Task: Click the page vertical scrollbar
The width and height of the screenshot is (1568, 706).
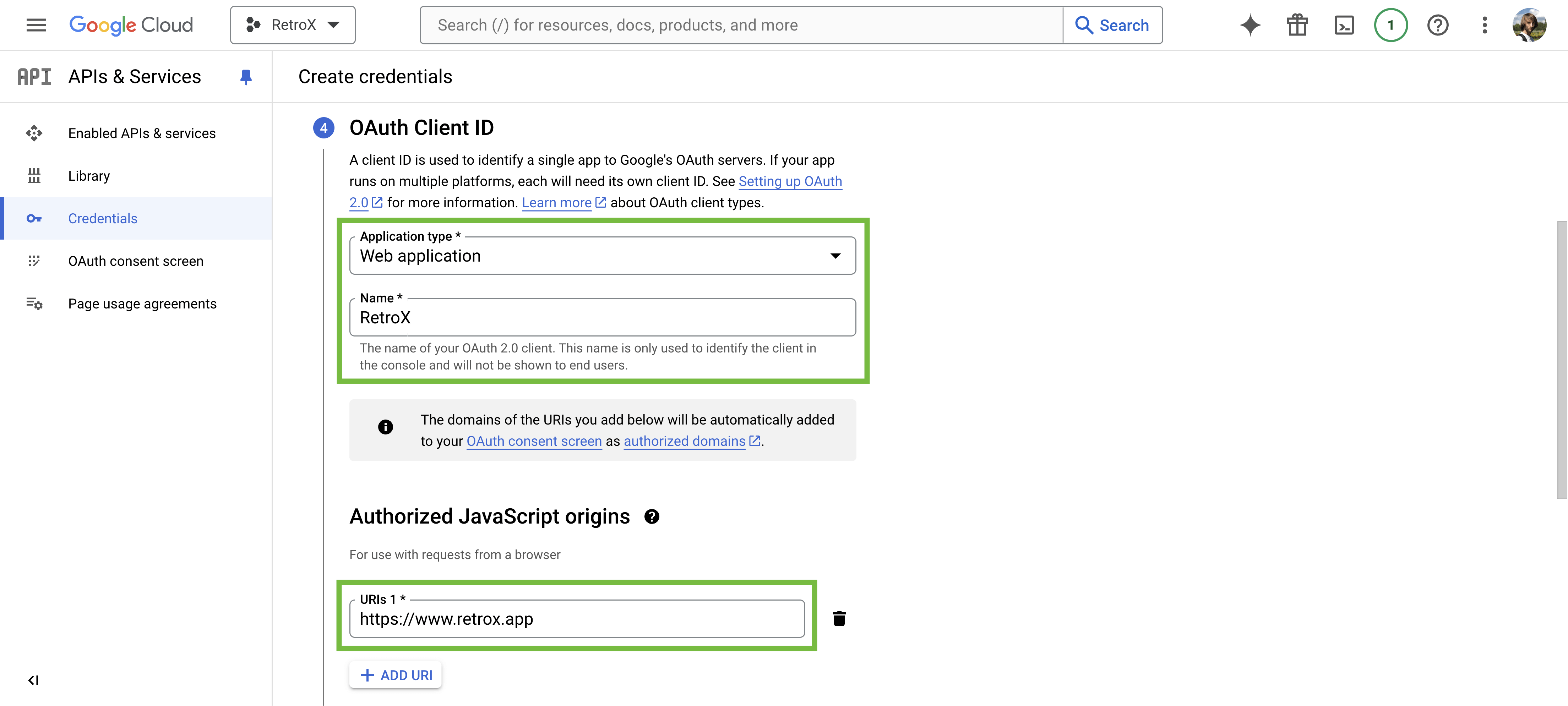Action: (x=1562, y=360)
